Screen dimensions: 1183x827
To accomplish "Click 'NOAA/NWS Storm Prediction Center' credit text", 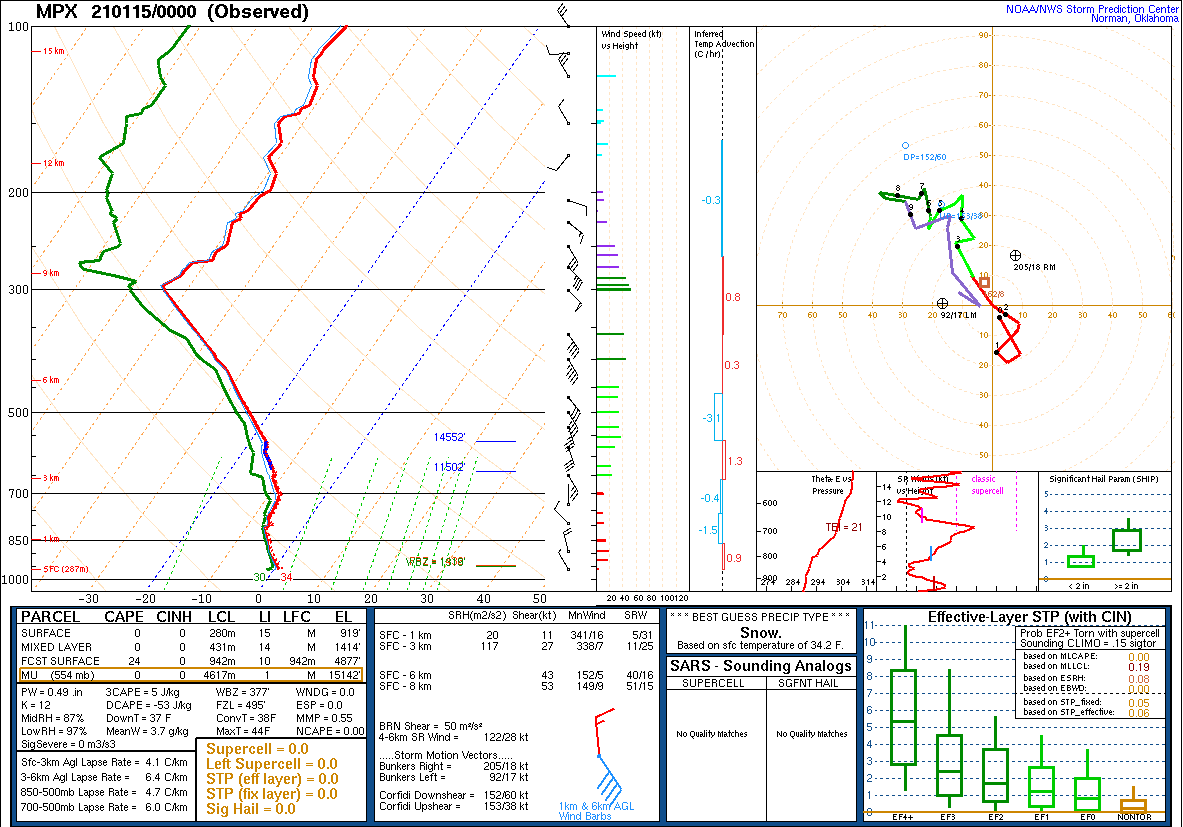I will pyautogui.click(x=1092, y=9).
